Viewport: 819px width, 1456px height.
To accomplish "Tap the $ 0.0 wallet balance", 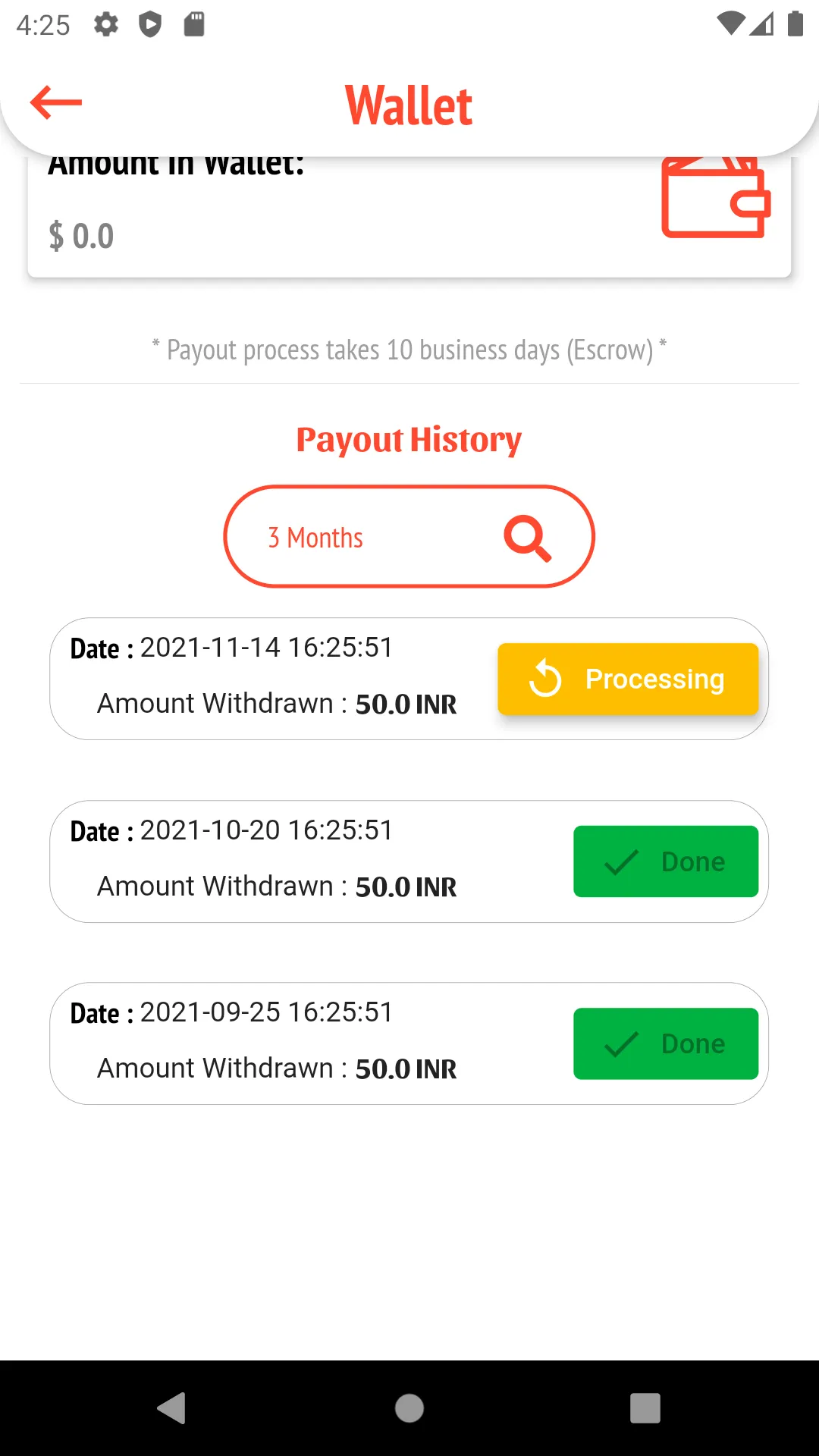I will tap(81, 236).
